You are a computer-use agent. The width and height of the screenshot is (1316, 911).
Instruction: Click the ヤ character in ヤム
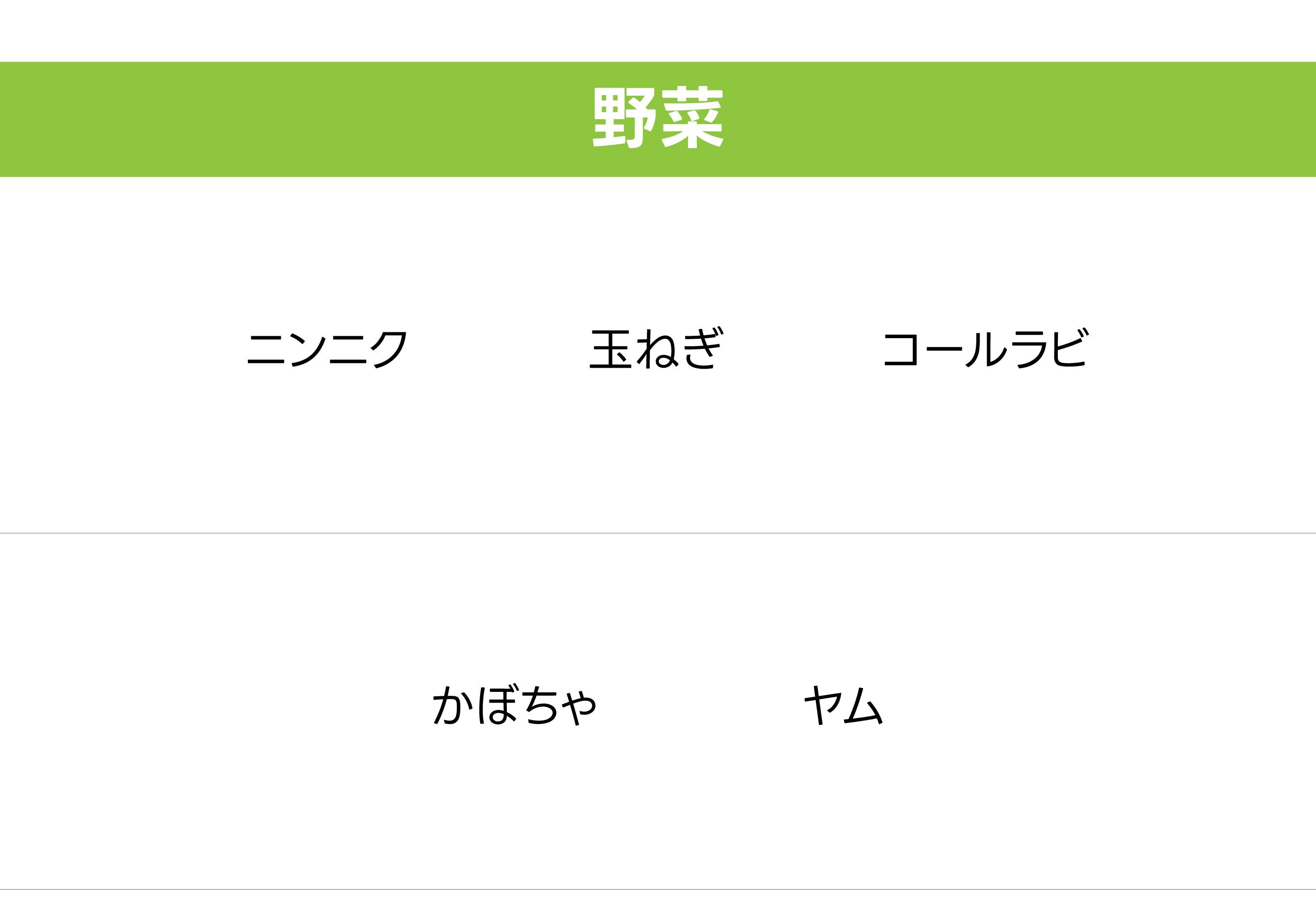point(823,705)
